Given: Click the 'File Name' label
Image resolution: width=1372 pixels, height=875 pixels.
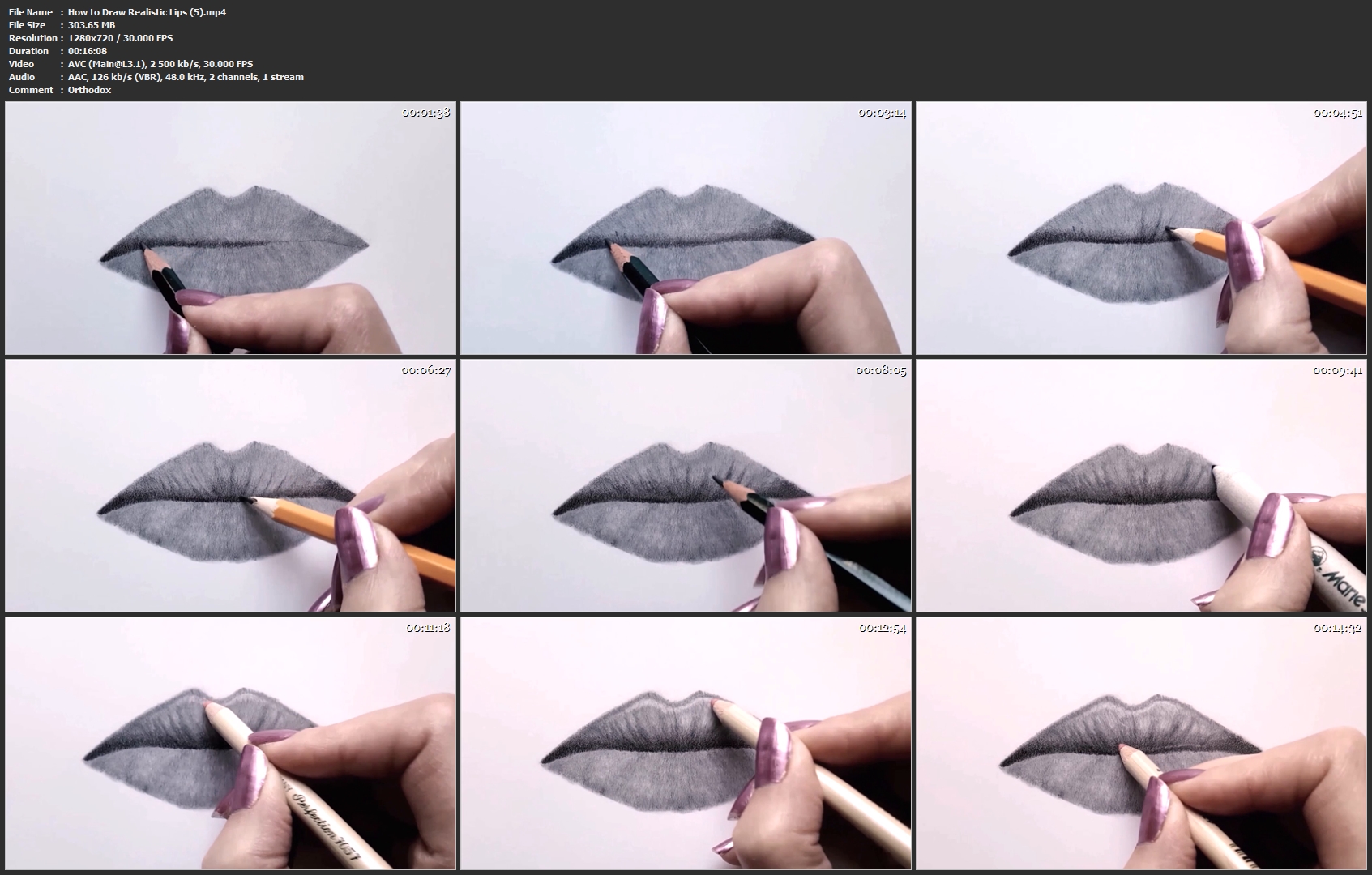Looking at the screenshot, I should (x=31, y=12).
